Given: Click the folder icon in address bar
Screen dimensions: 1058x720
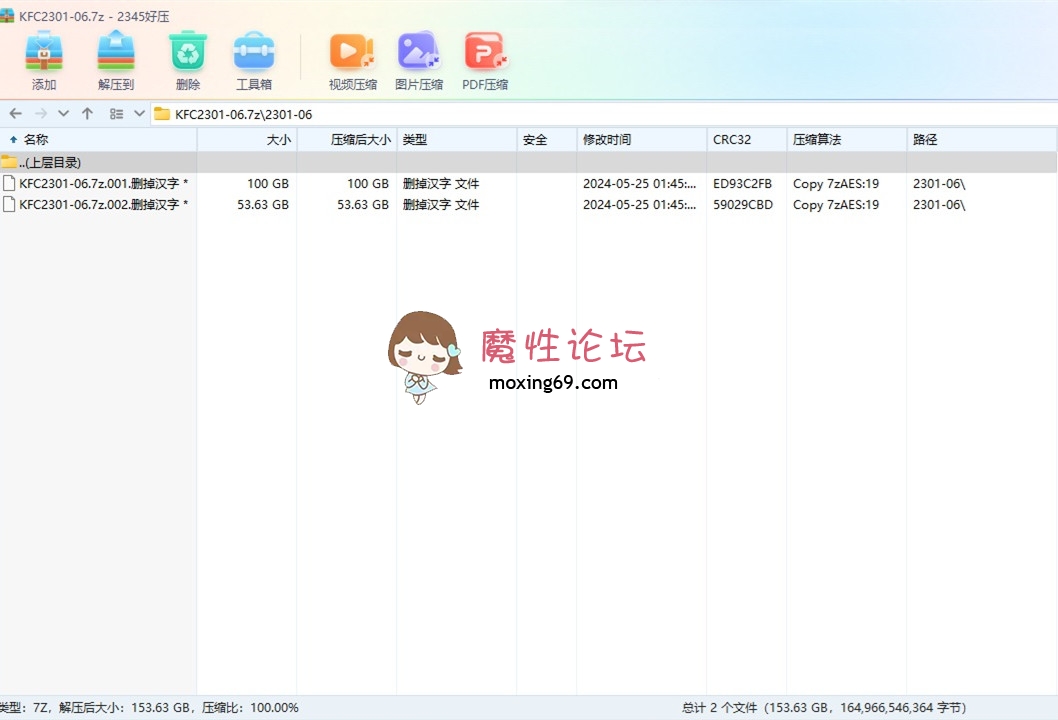Looking at the screenshot, I should tap(162, 113).
